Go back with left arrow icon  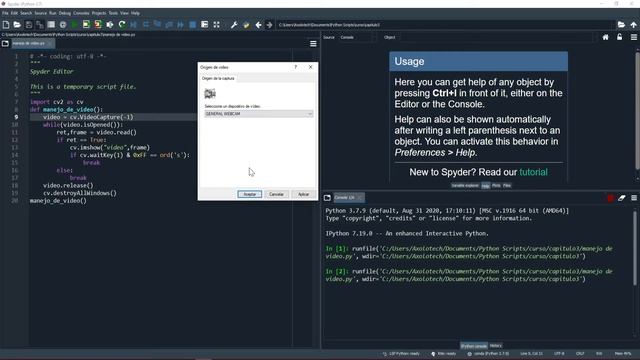coord(258,25)
